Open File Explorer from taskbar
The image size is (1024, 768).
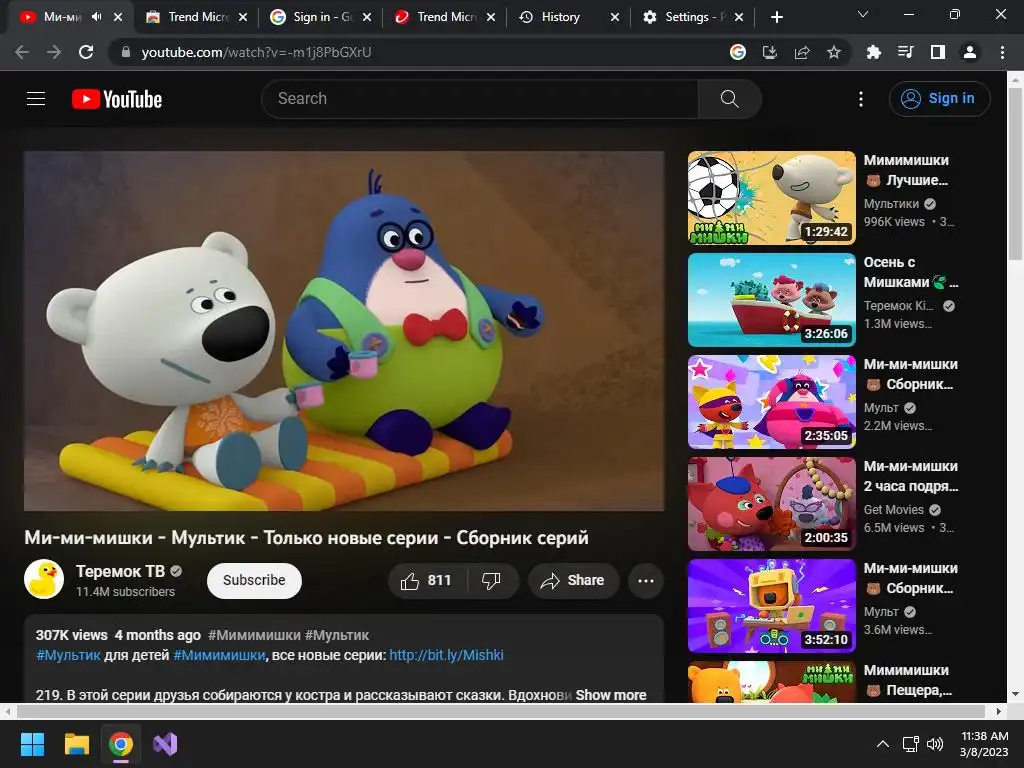[76, 744]
